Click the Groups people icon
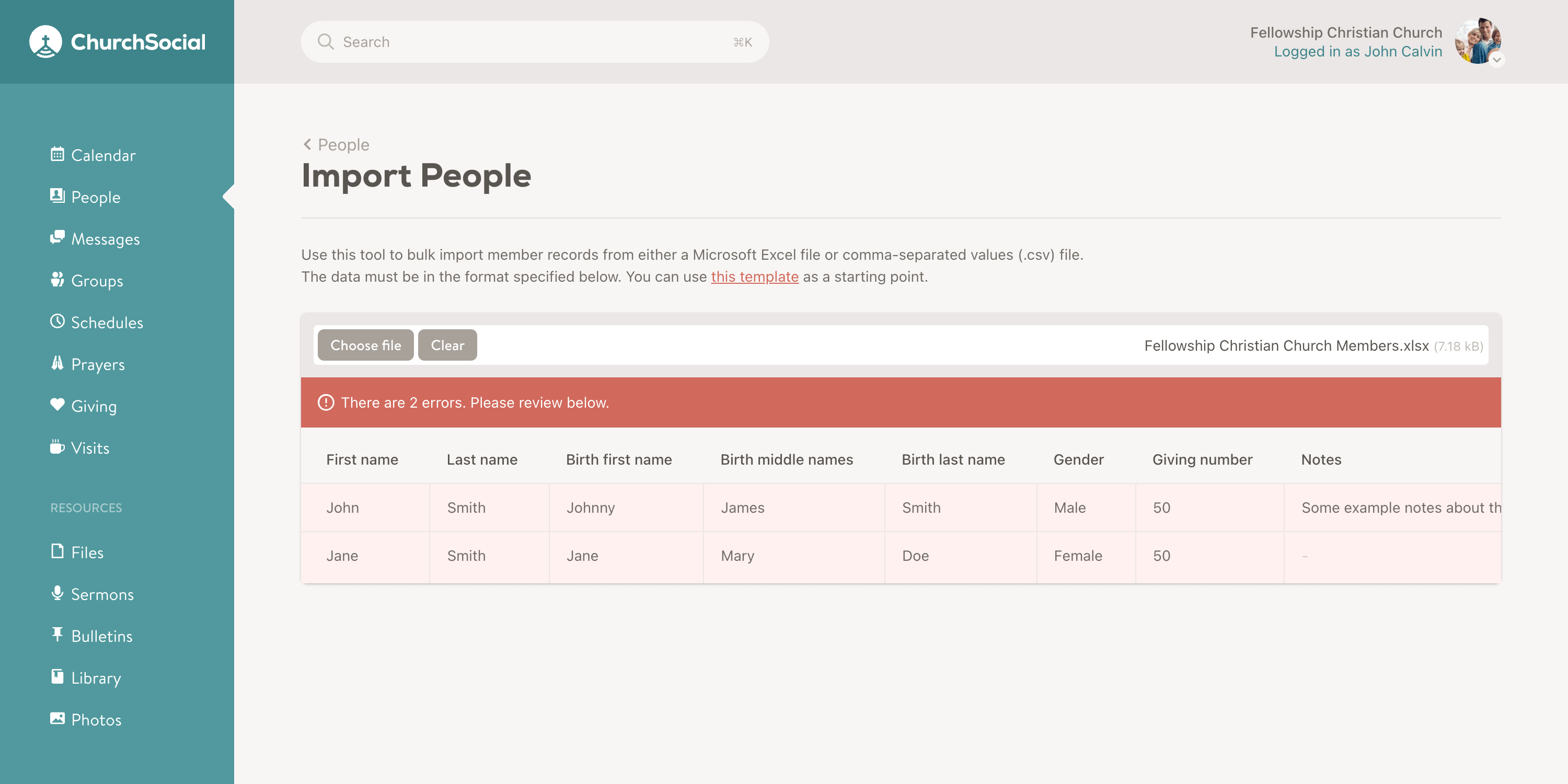 click(57, 280)
